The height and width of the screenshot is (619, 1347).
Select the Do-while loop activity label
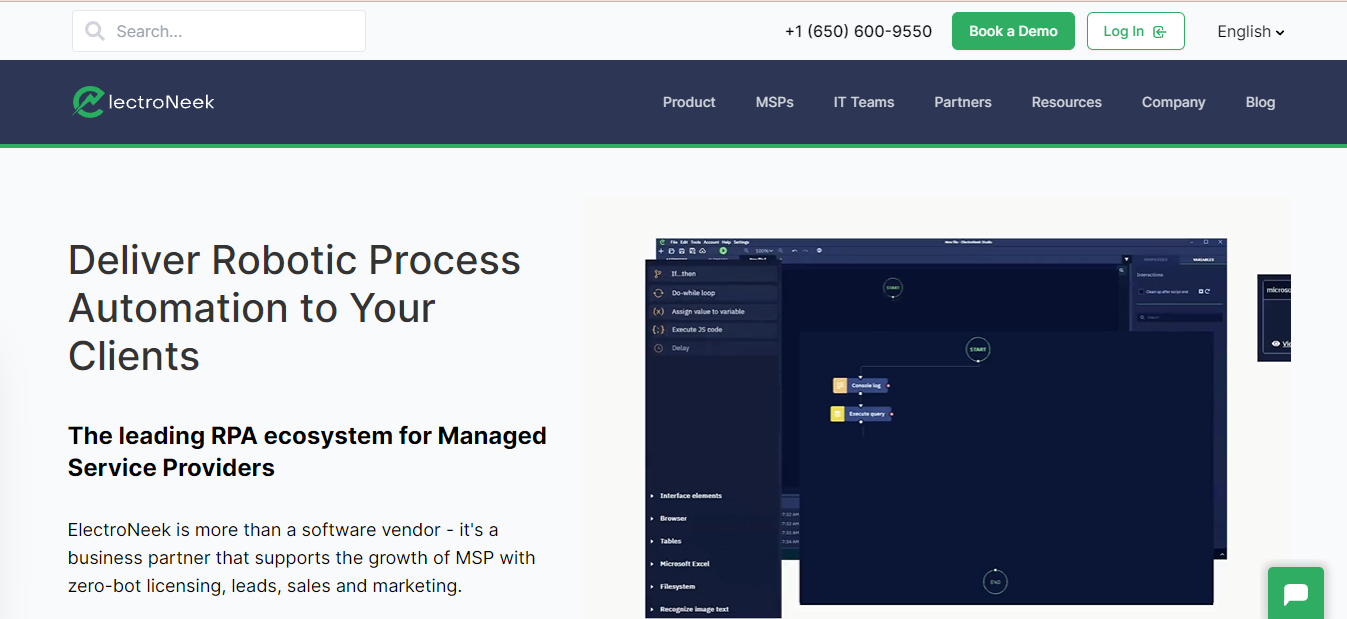[x=693, y=293]
